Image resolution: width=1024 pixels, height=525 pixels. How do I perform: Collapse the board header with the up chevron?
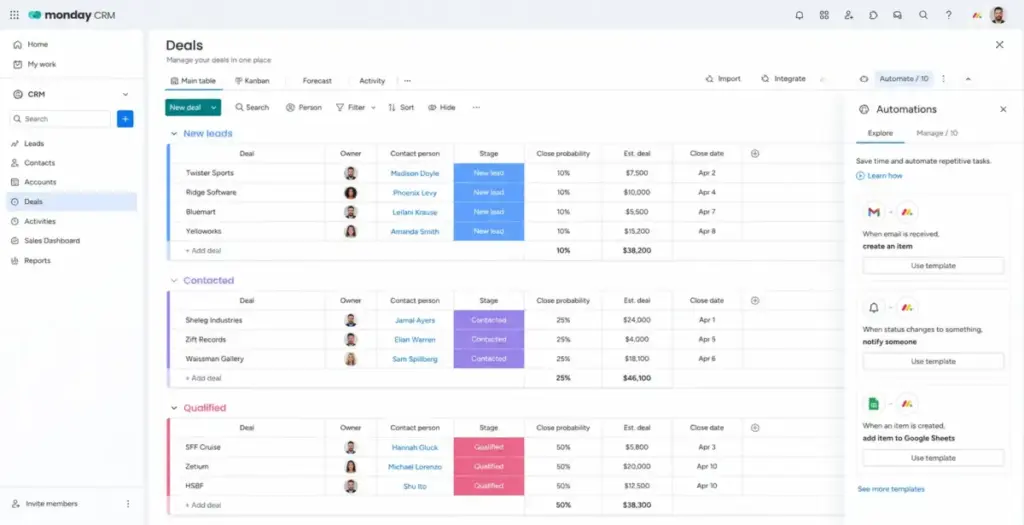click(968, 78)
